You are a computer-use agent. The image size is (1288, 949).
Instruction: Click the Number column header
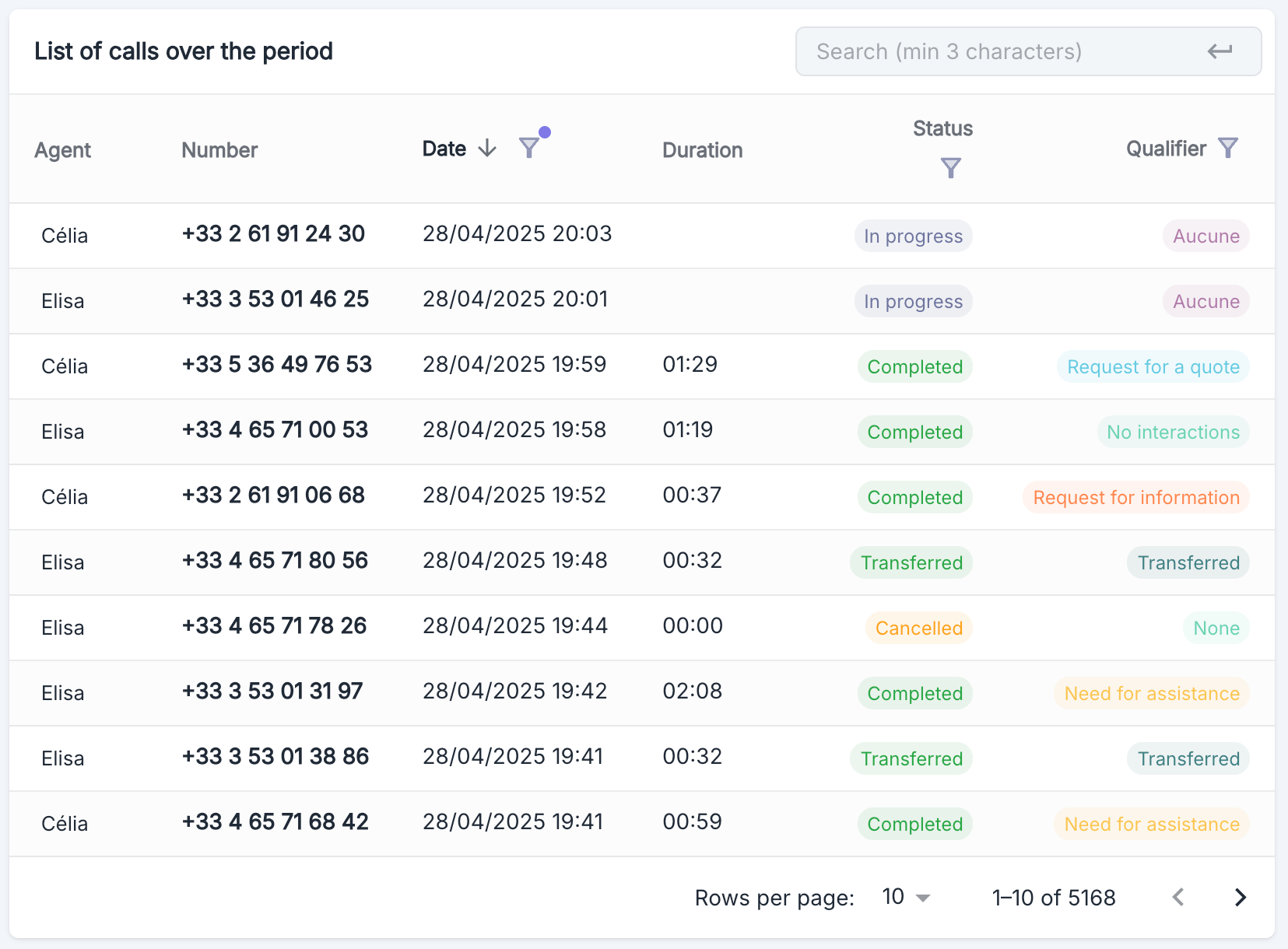(x=219, y=150)
